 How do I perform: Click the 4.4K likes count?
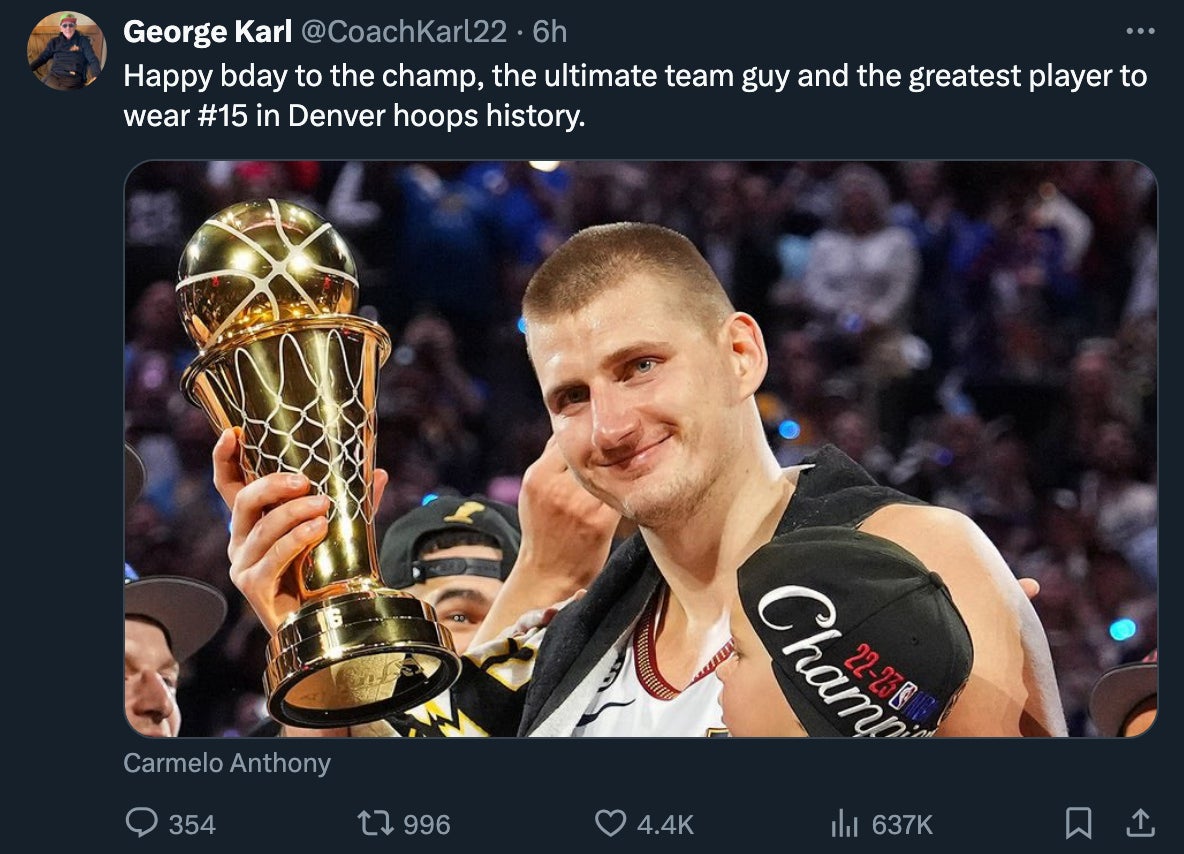click(x=665, y=825)
